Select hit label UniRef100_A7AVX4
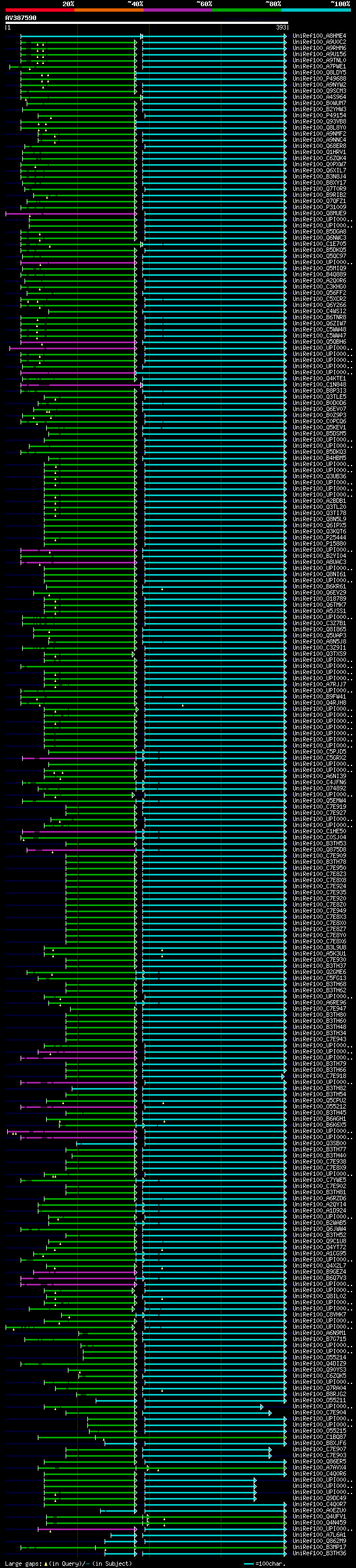This screenshot has width=356, height=1568. click(319, 1467)
